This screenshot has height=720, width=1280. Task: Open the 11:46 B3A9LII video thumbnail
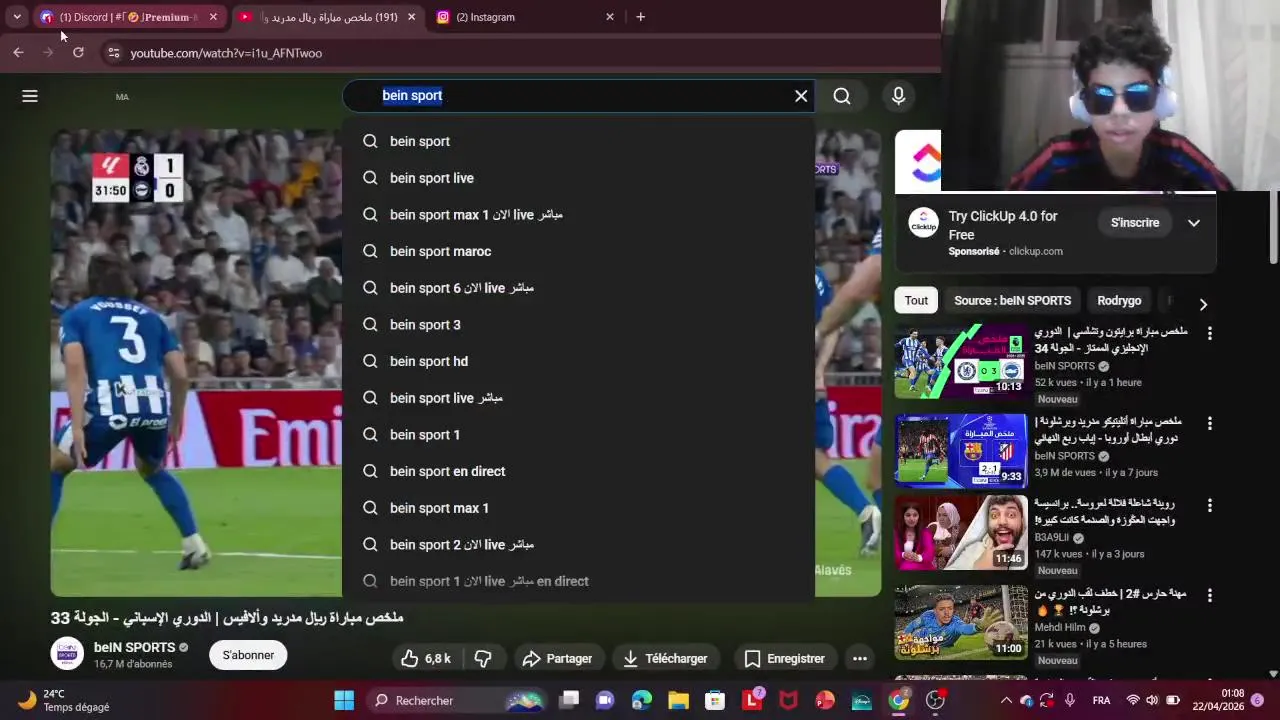(961, 532)
